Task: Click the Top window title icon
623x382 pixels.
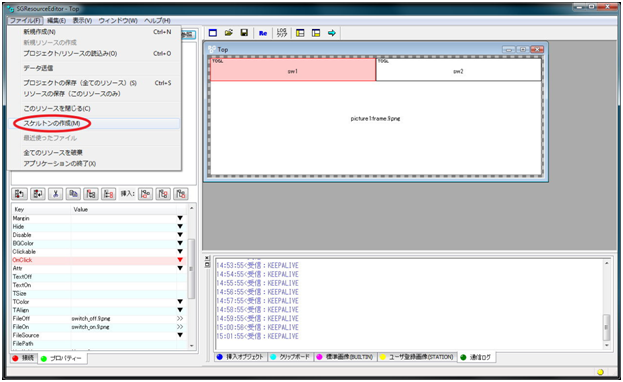Action: [212, 49]
